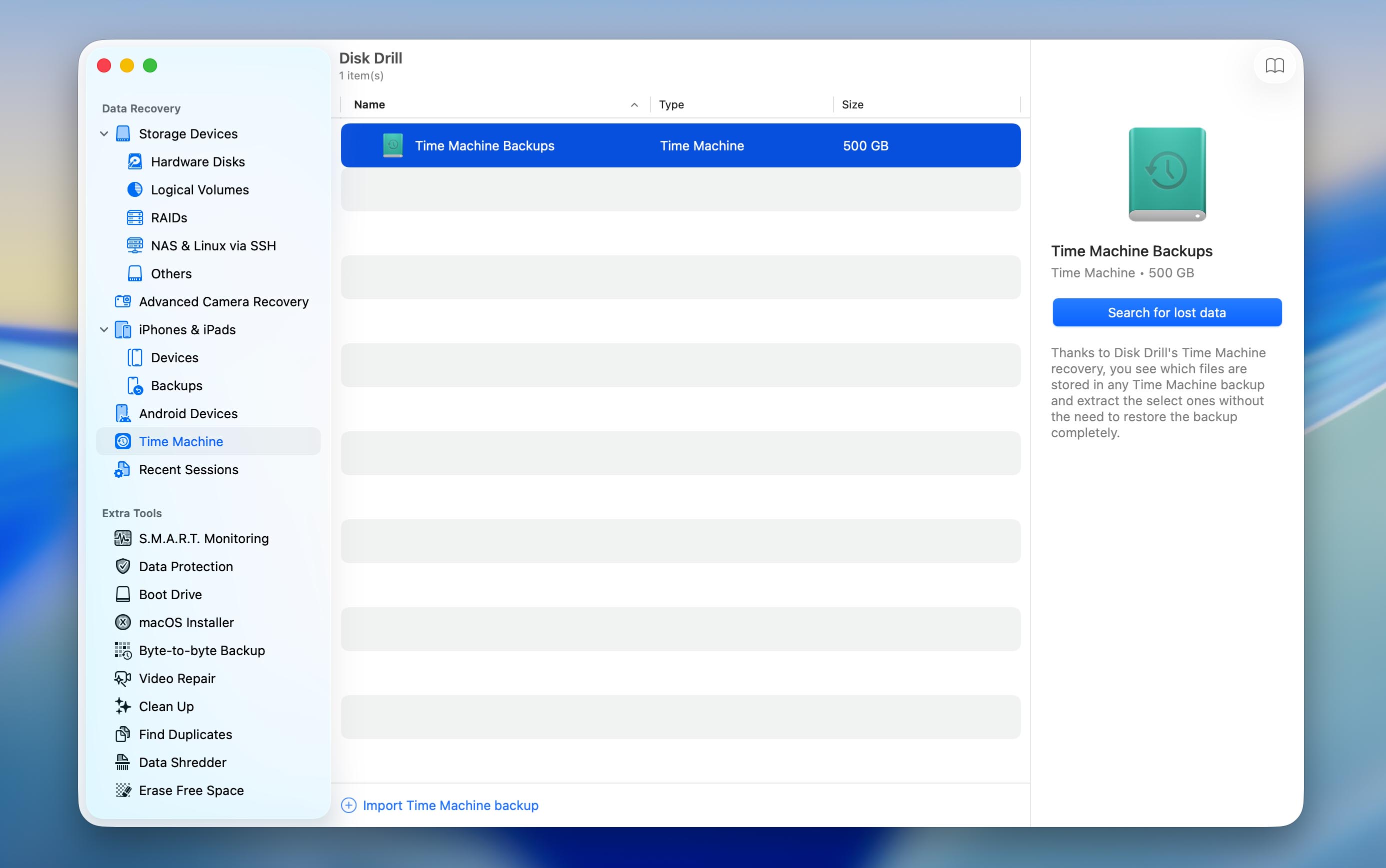Click the yellow minimize window button
1386x868 pixels.
127,65
